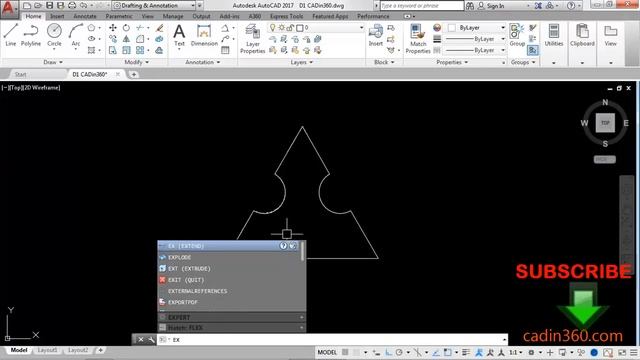Expand the Annotation panel

(203, 62)
